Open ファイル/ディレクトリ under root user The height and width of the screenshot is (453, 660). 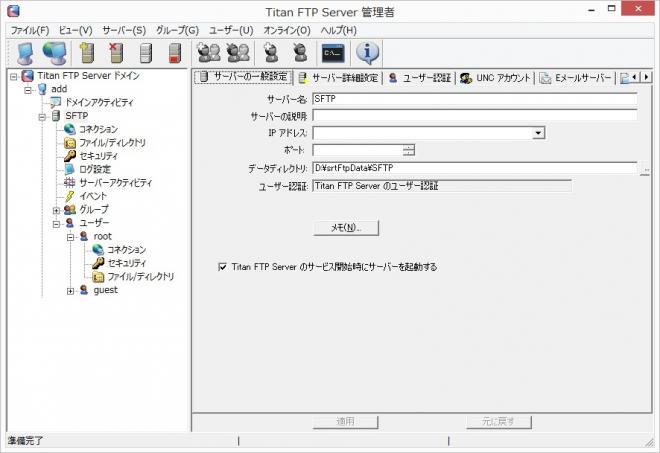(x=141, y=277)
